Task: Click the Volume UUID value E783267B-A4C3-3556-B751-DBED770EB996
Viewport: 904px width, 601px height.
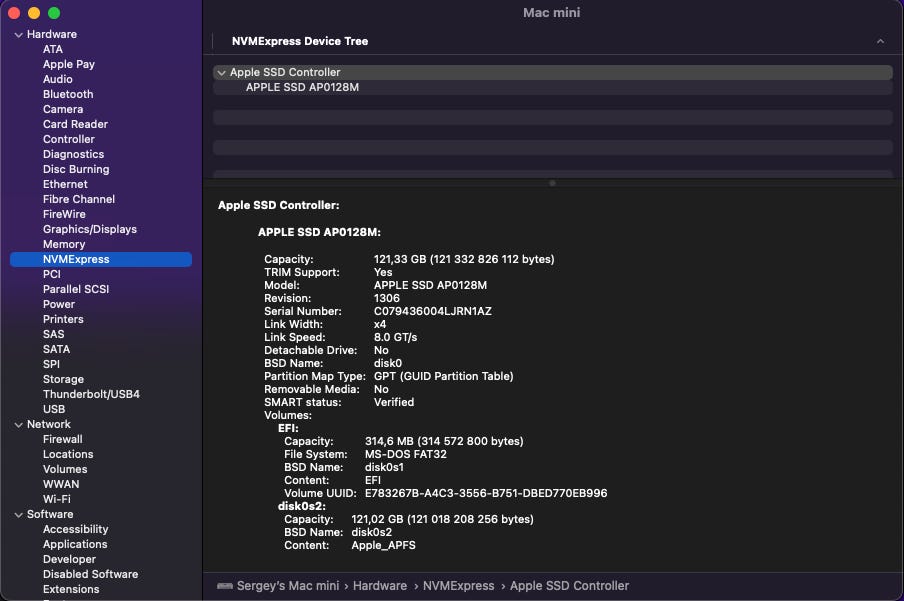Action: pyautogui.click(x=486, y=494)
